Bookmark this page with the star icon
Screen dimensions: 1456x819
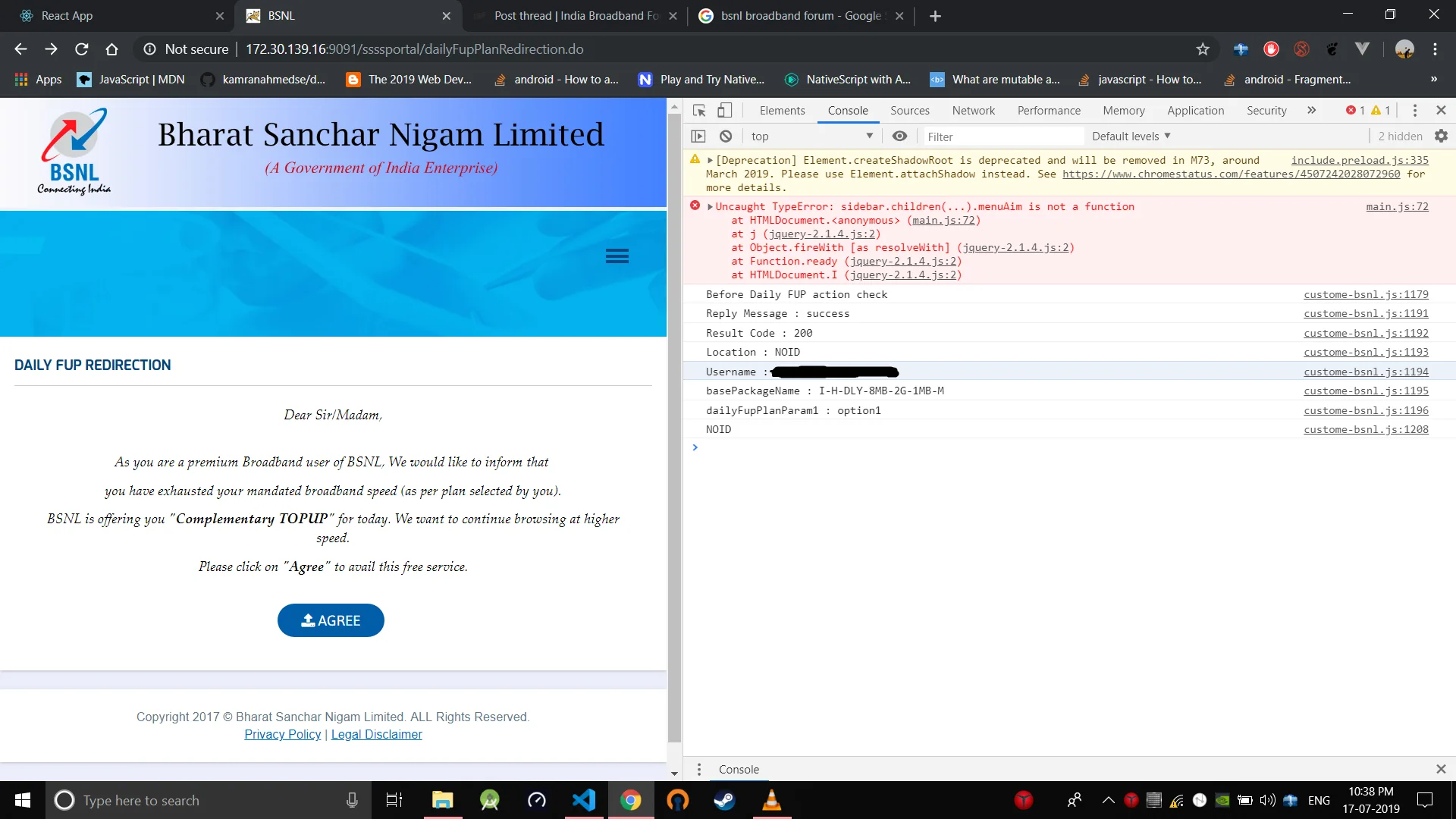pyautogui.click(x=1203, y=49)
